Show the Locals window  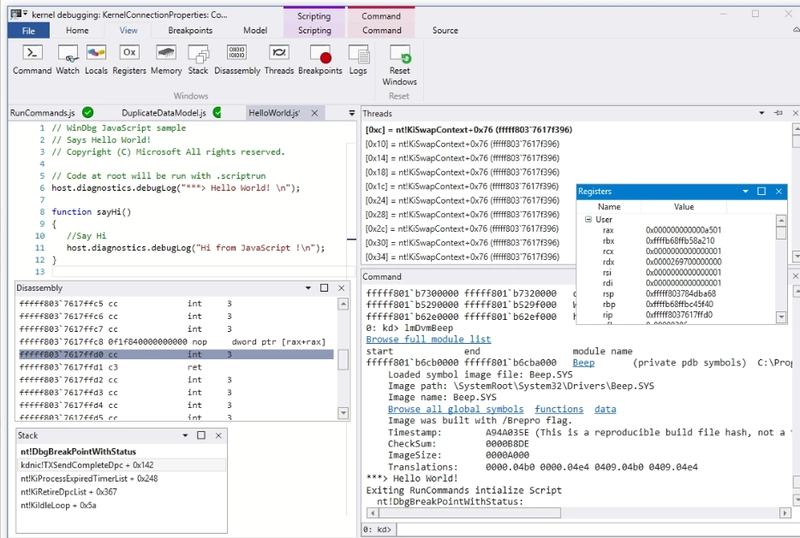[96, 60]
